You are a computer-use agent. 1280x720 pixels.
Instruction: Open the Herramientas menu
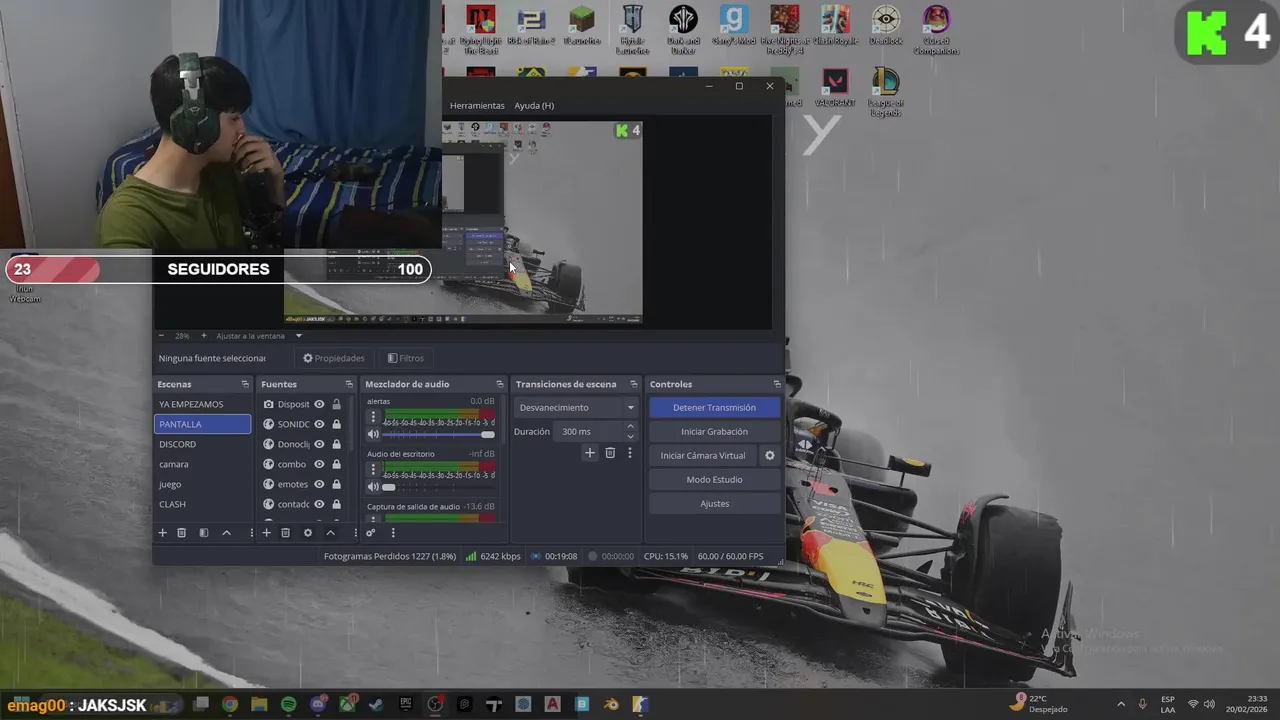(477, 106)
